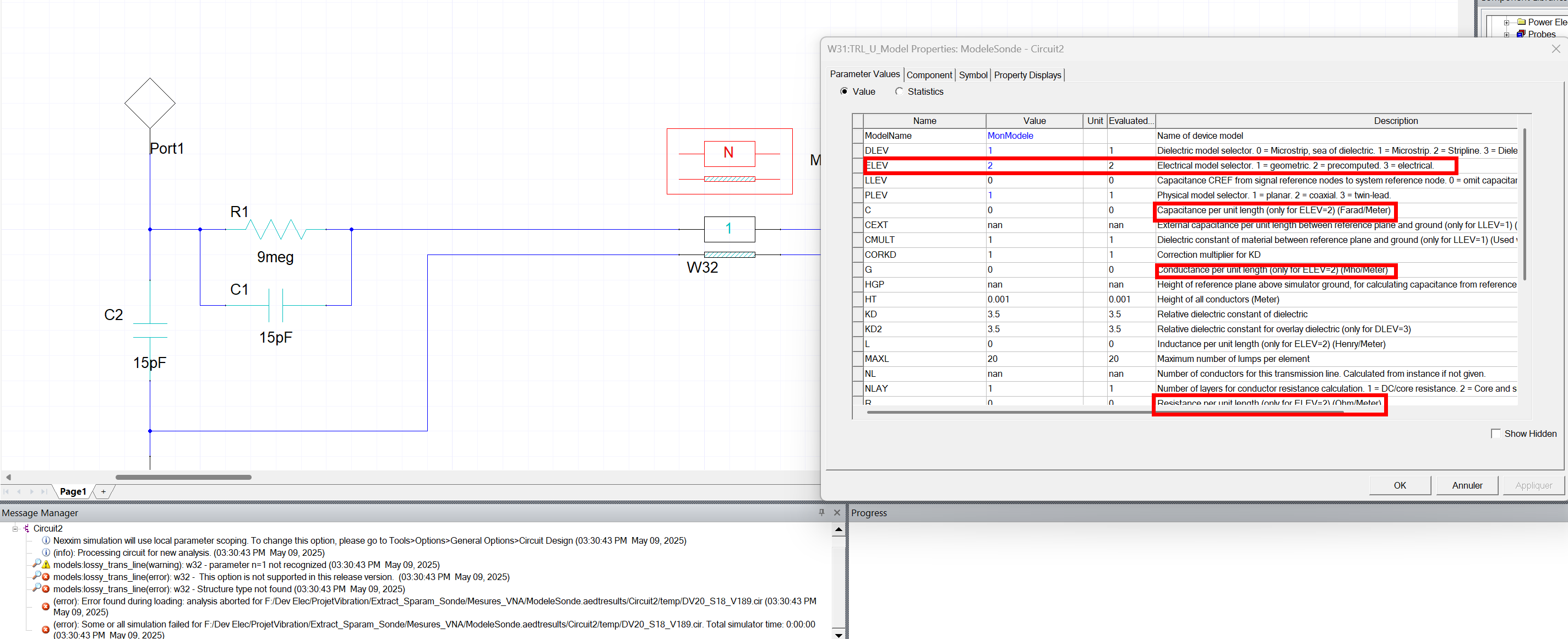Viewport: 1568px width, 639px height.
Task: Click the schematic horizontal scrollbar thumb
Action: pos(183,477)
